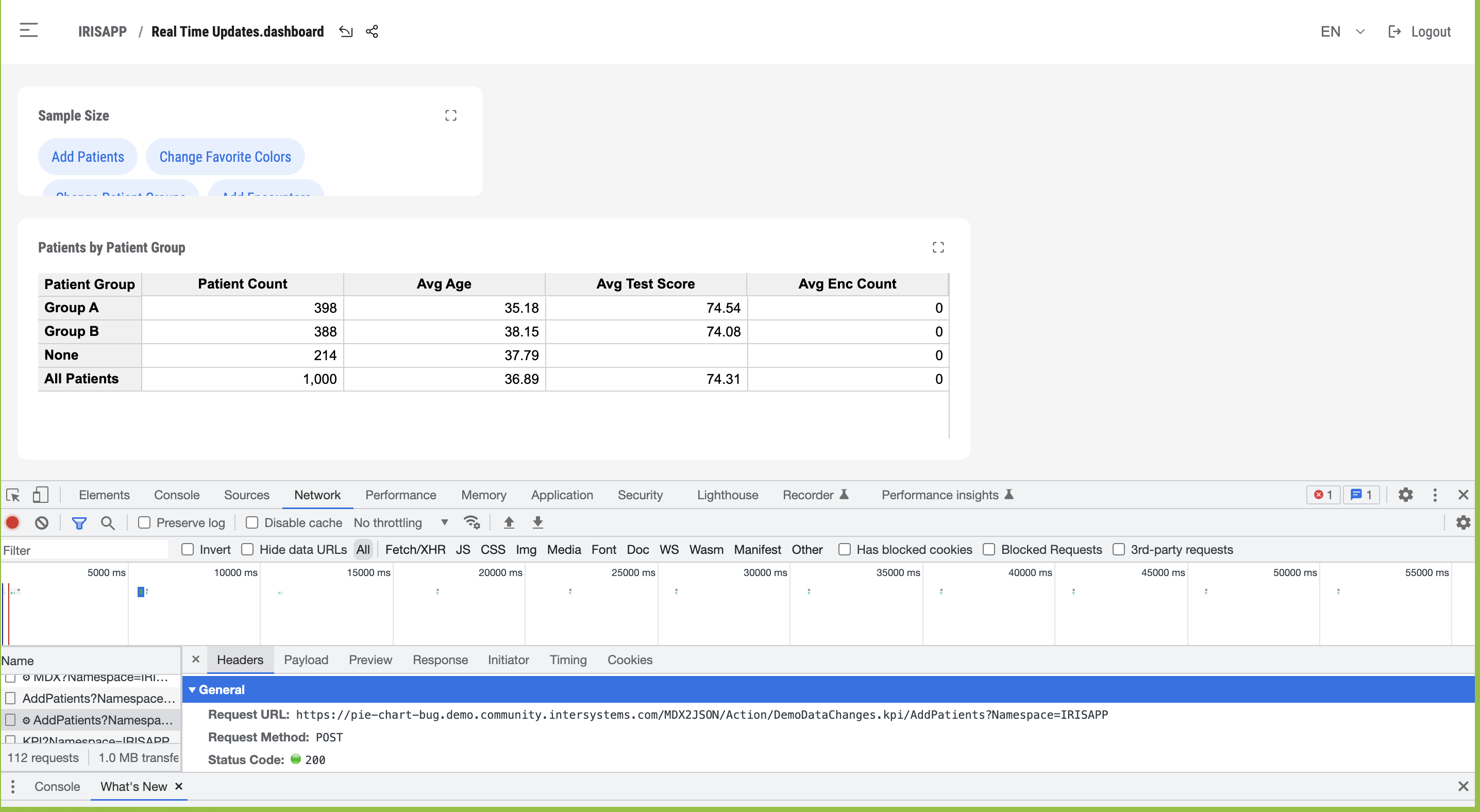1480x812 pixels.
Task: Click the back arrow next to dashboard title
Action: pos(345,31)
